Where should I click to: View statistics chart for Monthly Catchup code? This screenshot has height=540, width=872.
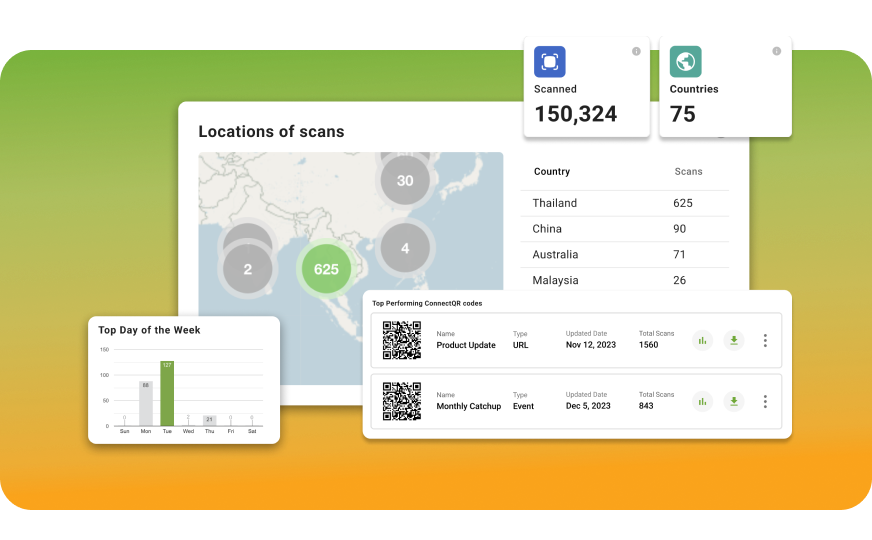point(702,401)
